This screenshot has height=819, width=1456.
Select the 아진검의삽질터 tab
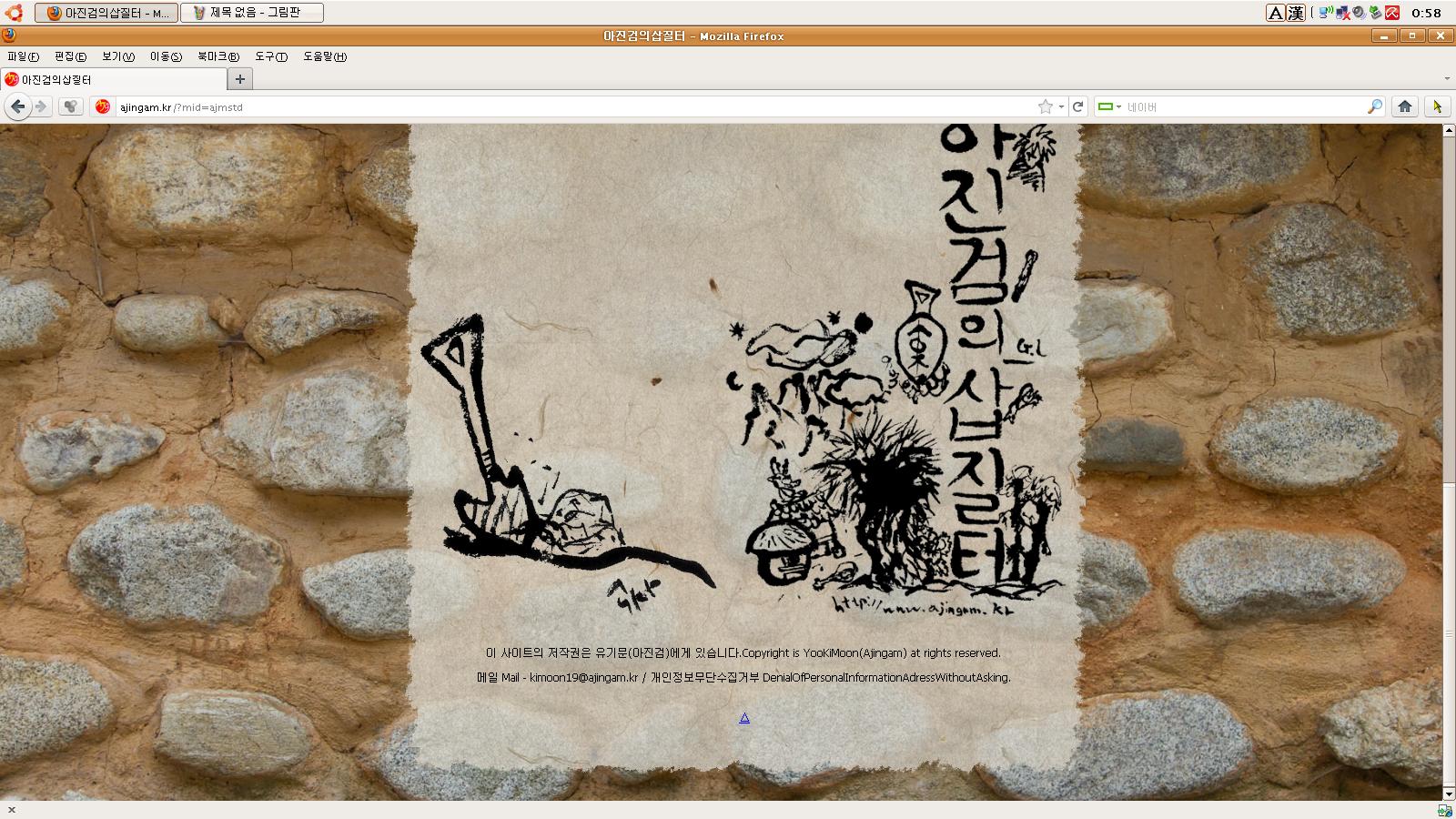(114, 79)
